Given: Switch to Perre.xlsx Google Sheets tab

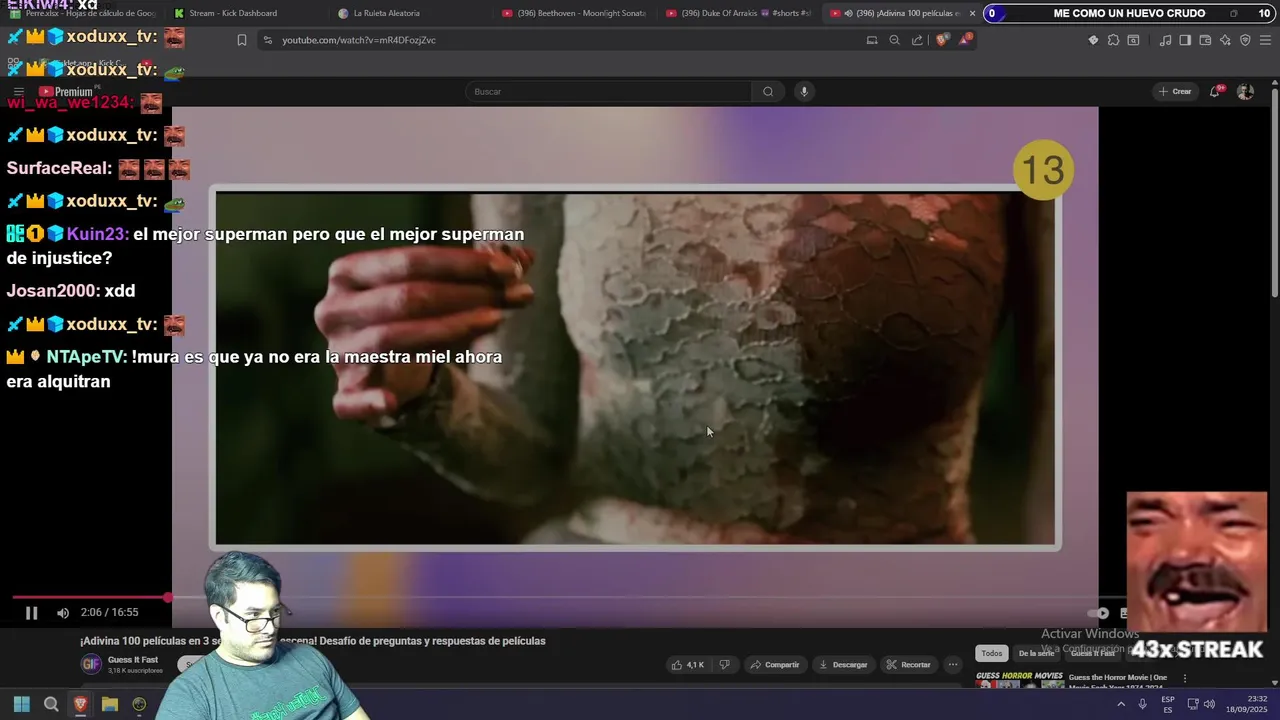Looking at the screenshot, I should 82,13.
